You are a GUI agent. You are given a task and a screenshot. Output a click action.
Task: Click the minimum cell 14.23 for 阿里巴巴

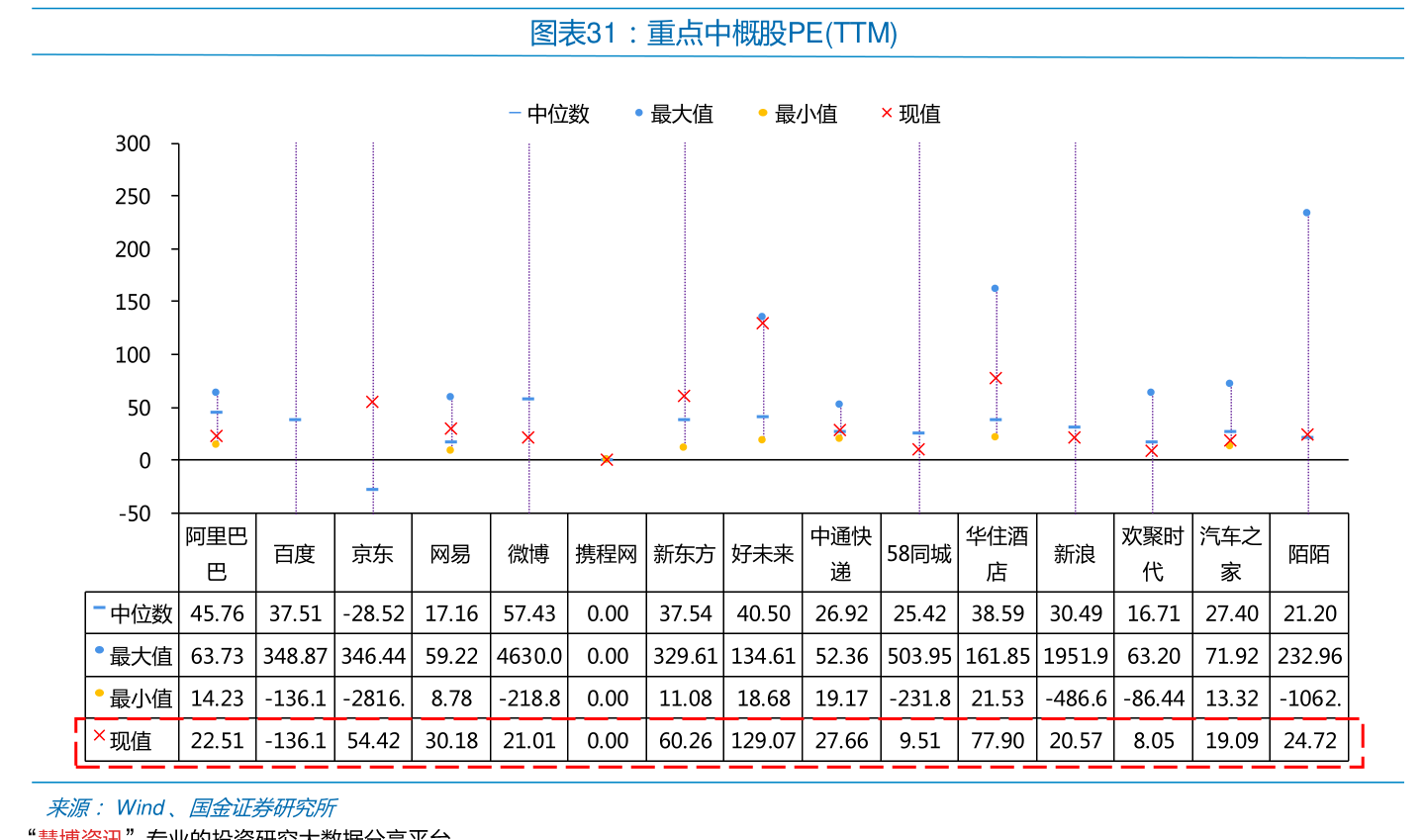218,699
